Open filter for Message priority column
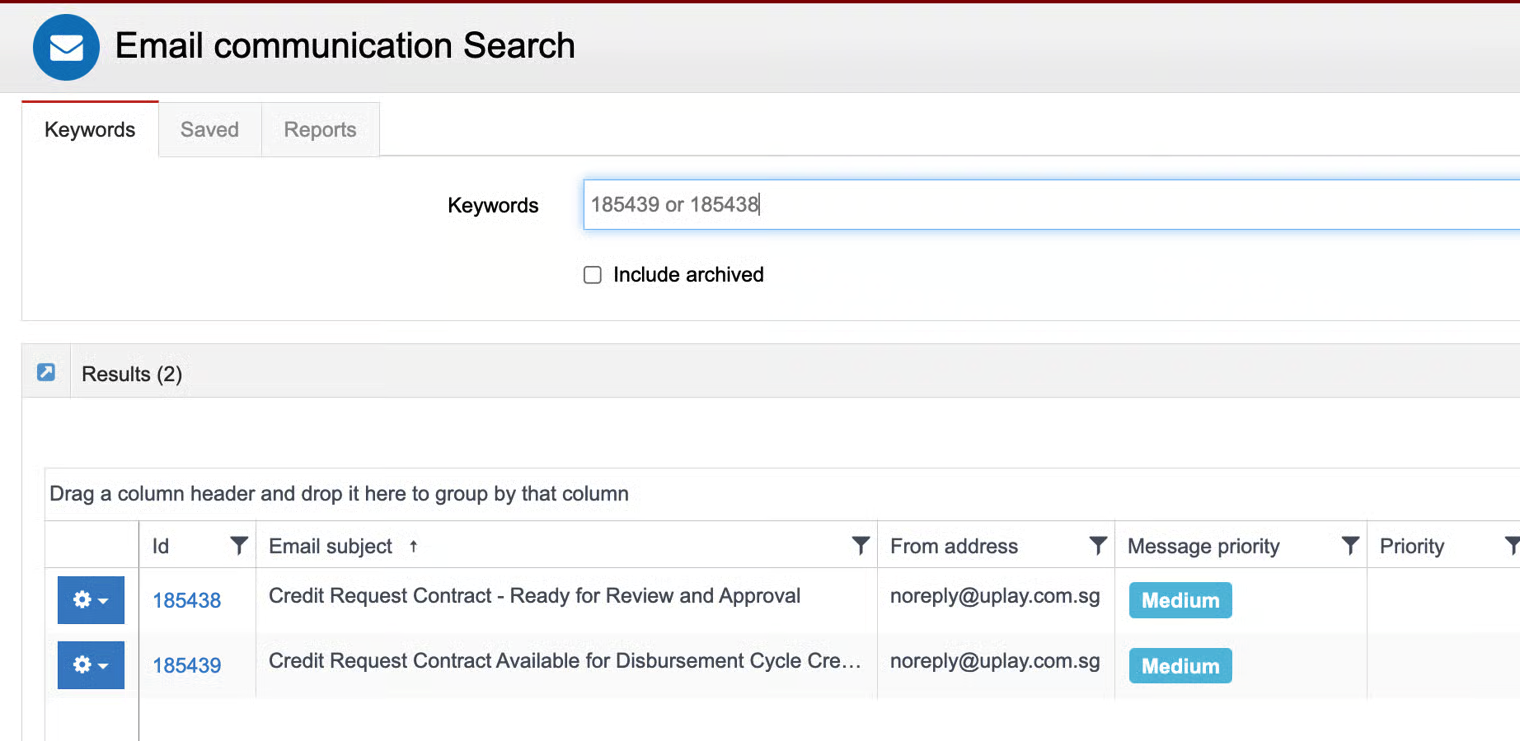The image size is (1520, 741). pyautogui.click(x=1350, y=546)
